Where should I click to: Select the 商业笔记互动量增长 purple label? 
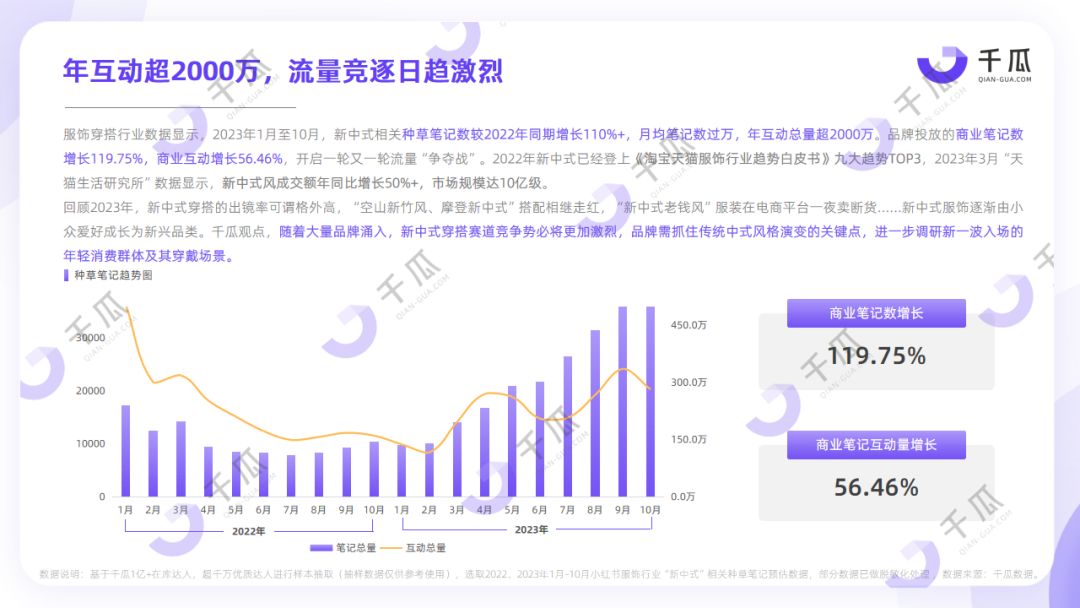pyautogui.click(x=876, y=445)
